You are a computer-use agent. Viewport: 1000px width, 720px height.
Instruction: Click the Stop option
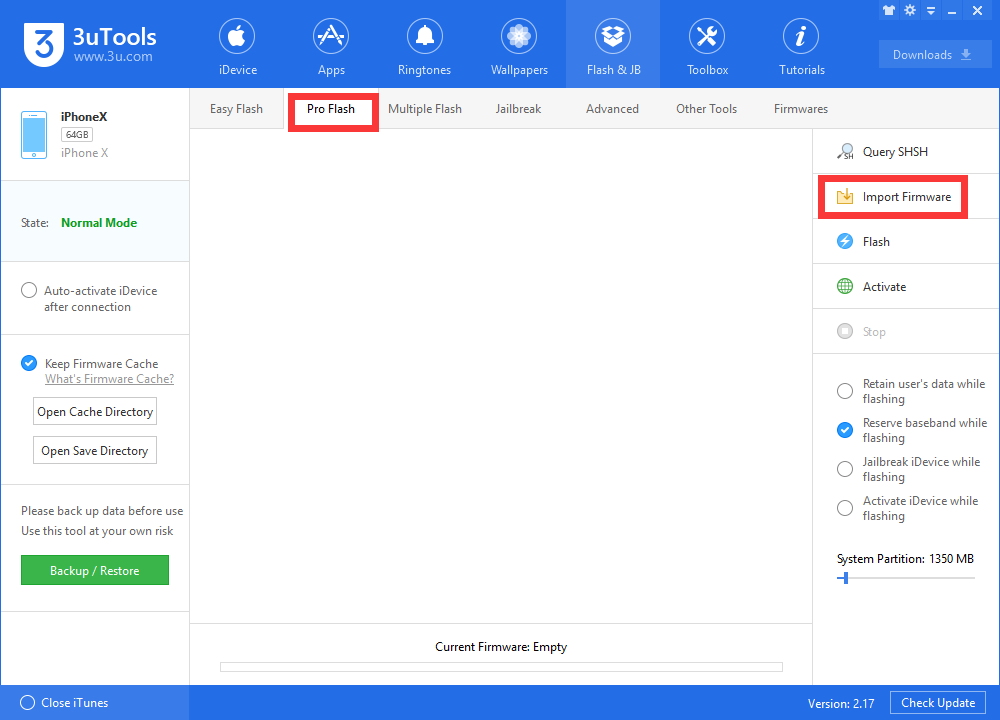(906, 332)
